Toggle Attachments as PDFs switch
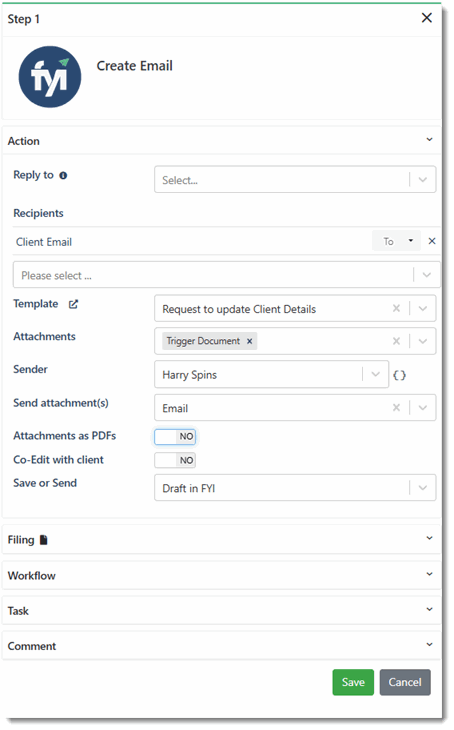The width and height of the screenshot is (454, 730). (175, 436)
